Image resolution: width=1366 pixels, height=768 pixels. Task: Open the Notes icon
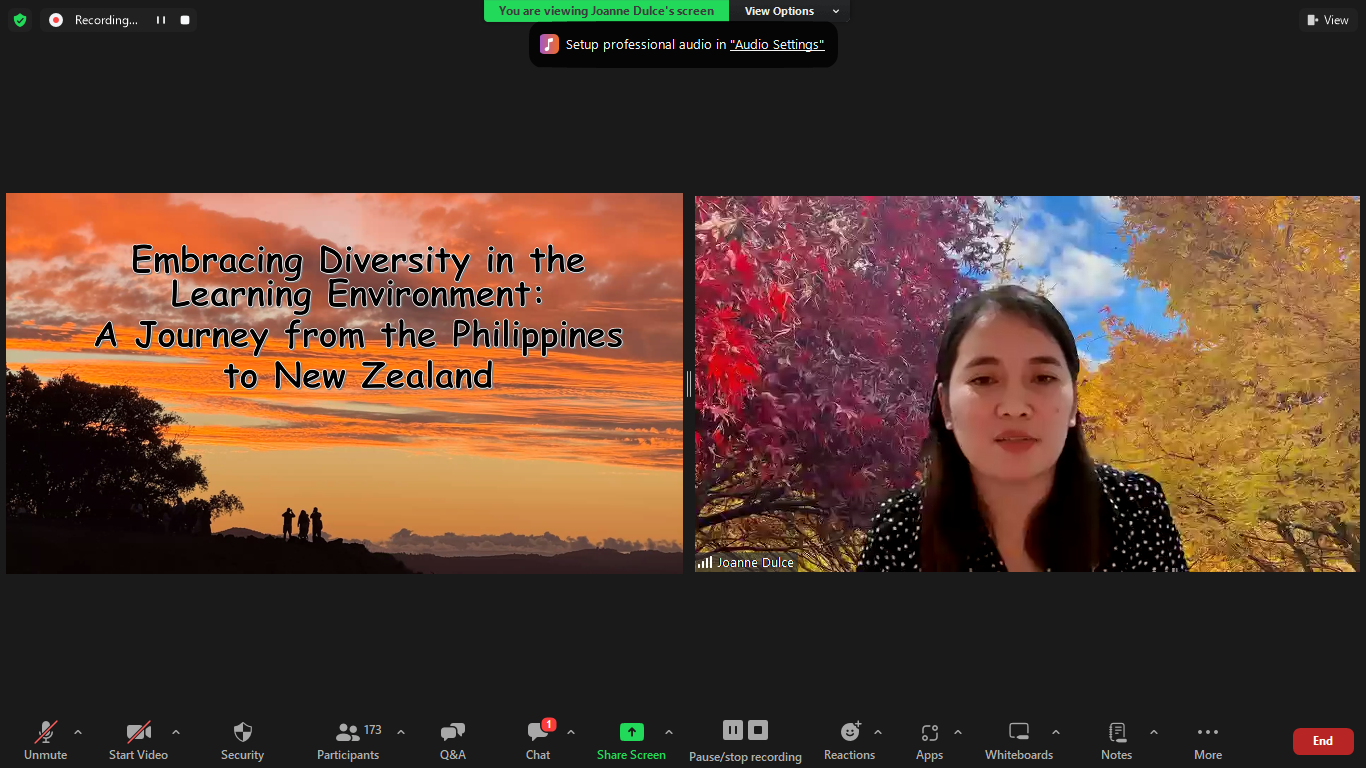1117,732
